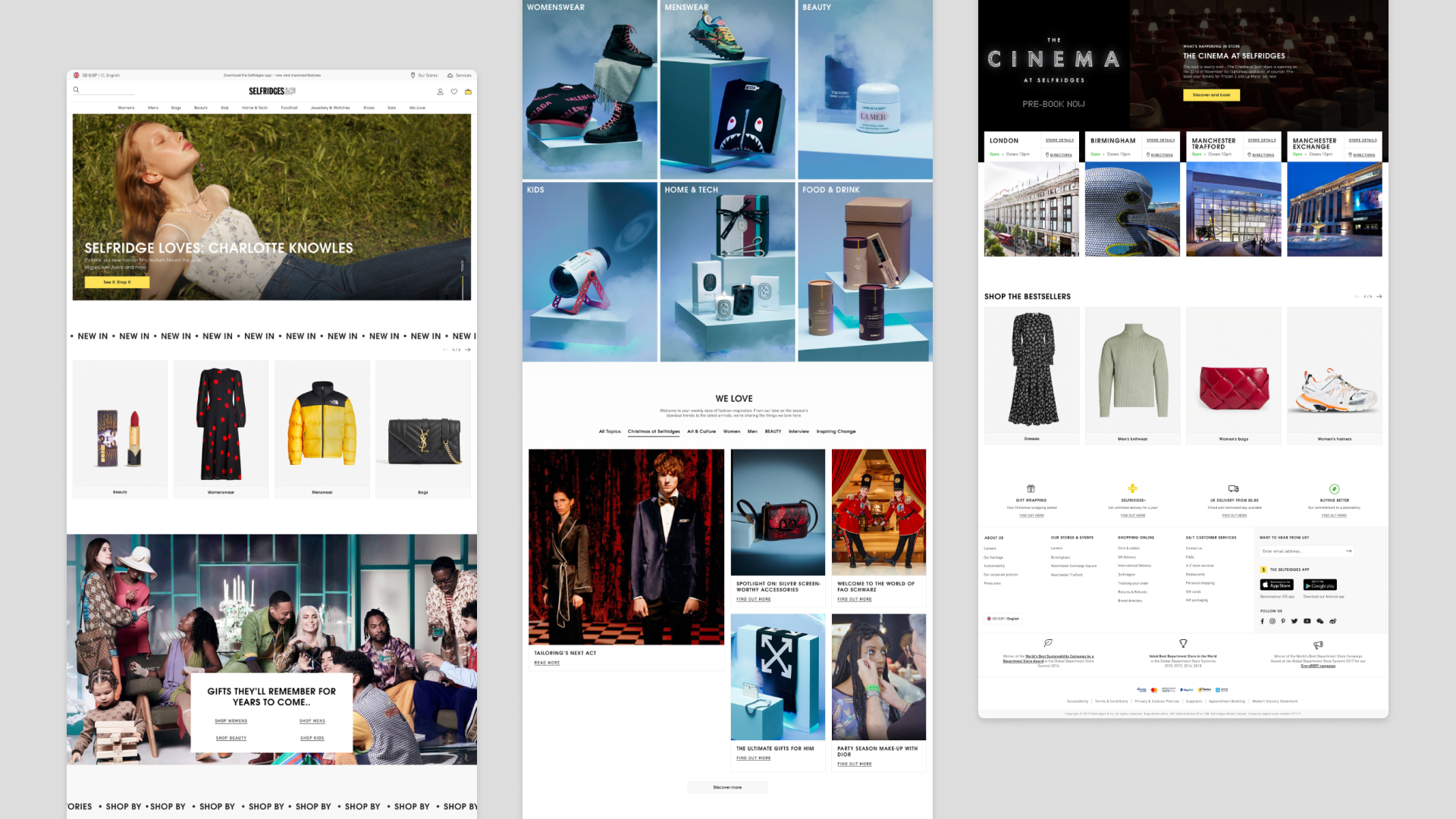Open the Jewellery & Watches menu
The height and width of the screenshot is (819, 1456).
coord(330,108)
